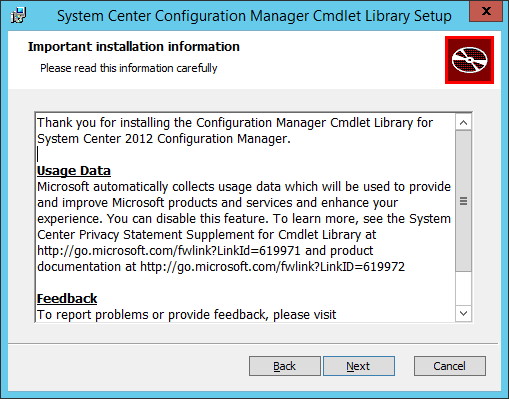
Task: Click the Usage Data heading
Action: pos(74,171)
